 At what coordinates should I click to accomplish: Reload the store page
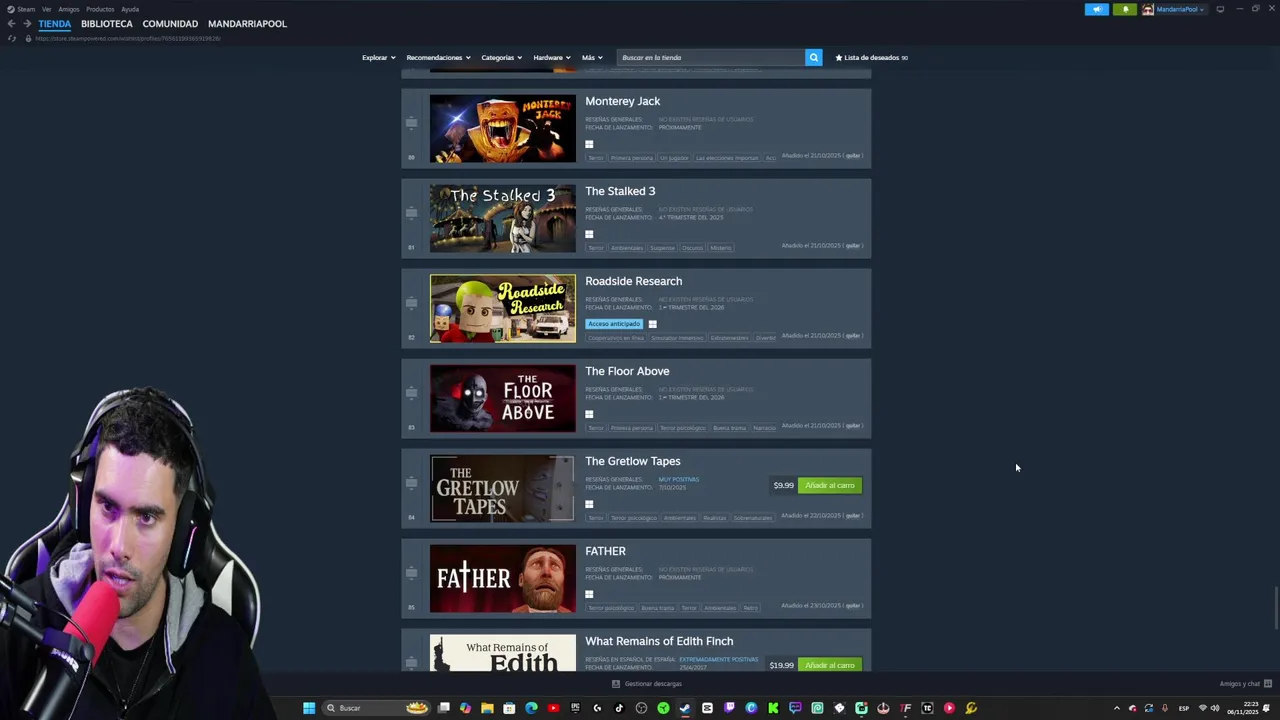click(12, 38)
